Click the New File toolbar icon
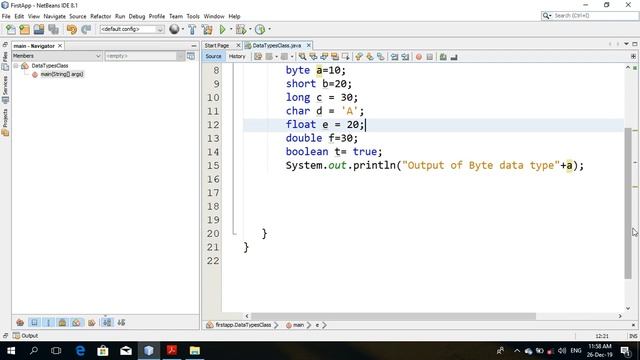The image size is (640, 360). pos(11,29)
